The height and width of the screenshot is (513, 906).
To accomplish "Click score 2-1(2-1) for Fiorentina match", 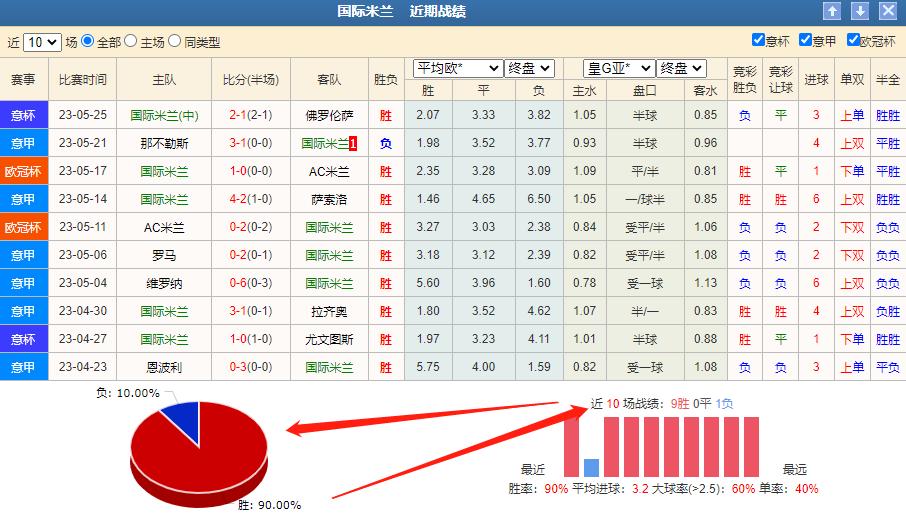I will [x=251, y=115].
